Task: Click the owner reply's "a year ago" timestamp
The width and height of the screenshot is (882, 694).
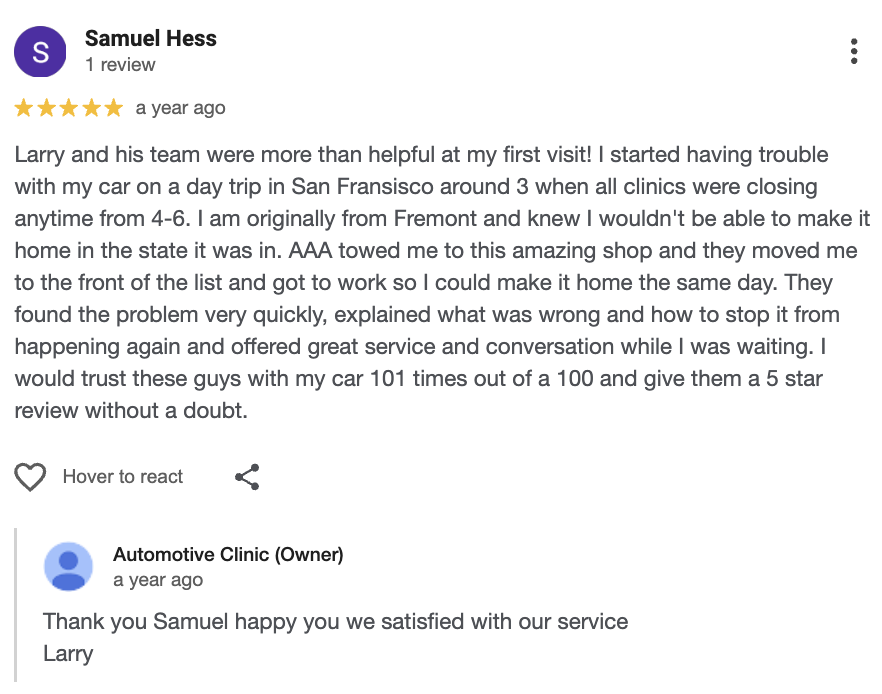Action: [158, 580]
